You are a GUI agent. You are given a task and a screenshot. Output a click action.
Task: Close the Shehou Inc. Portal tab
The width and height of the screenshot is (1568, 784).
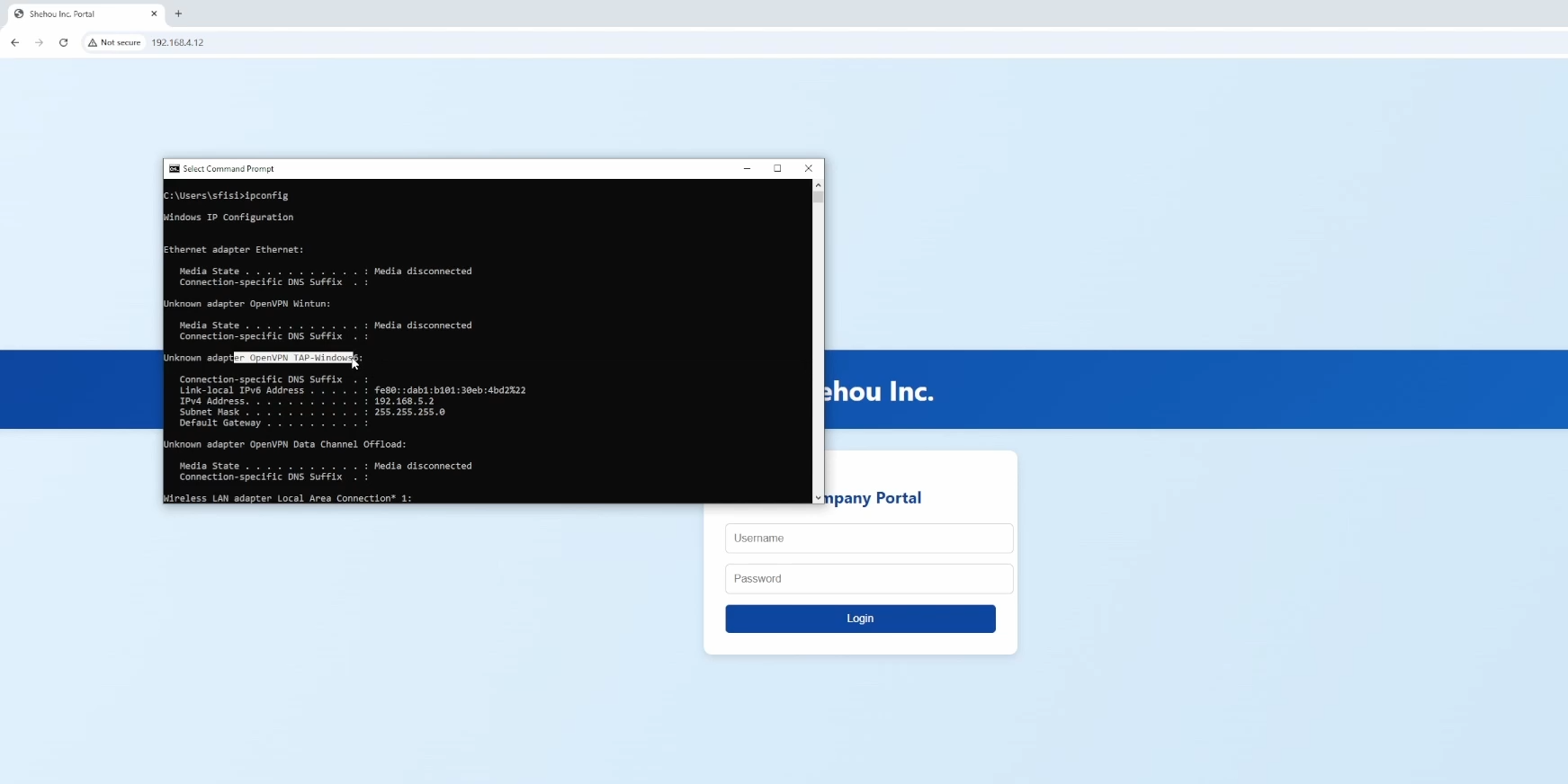[x=154, y=13]
